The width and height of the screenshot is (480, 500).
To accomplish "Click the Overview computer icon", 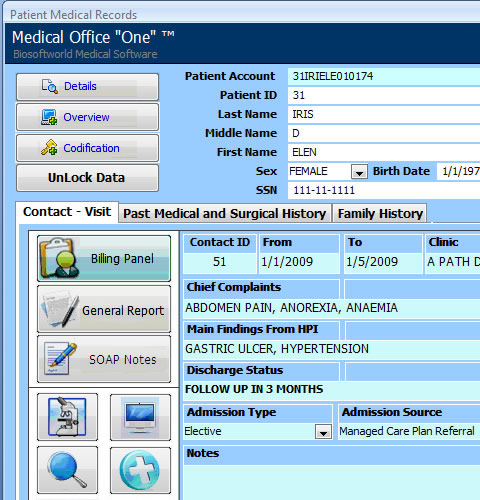I will (x=49, y=117).
